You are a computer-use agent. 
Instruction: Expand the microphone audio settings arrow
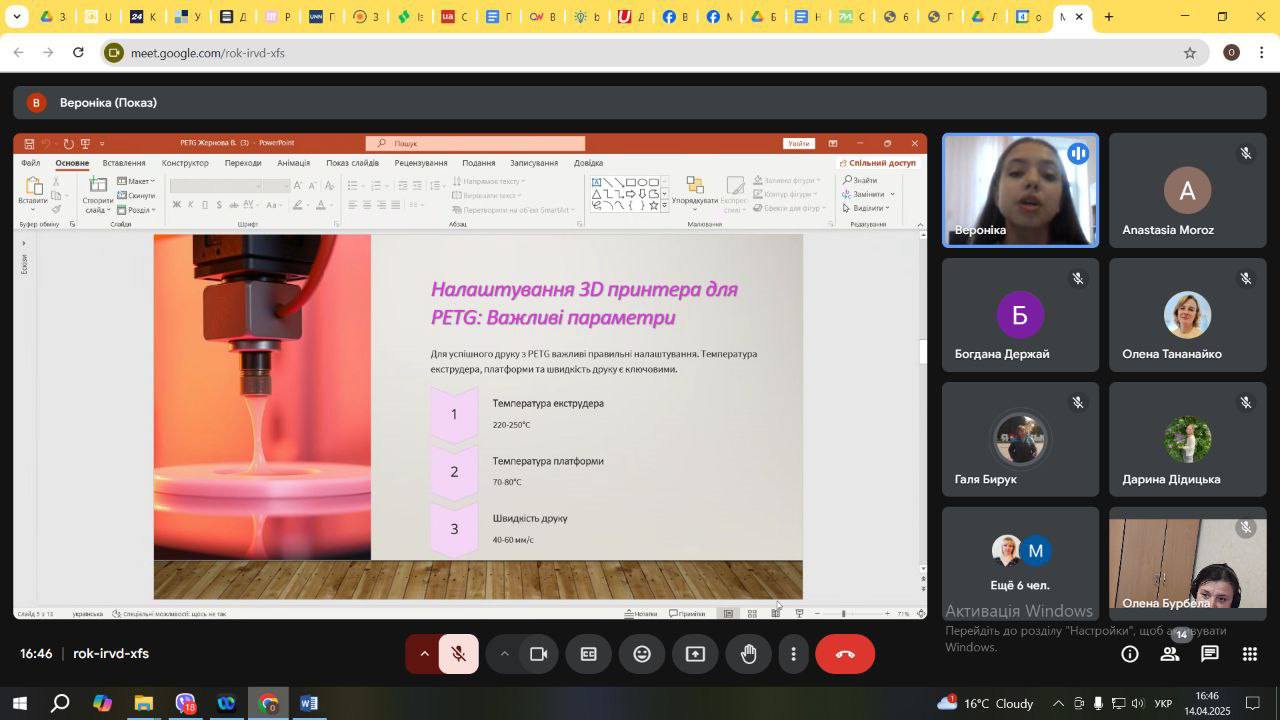click(424, 654)
